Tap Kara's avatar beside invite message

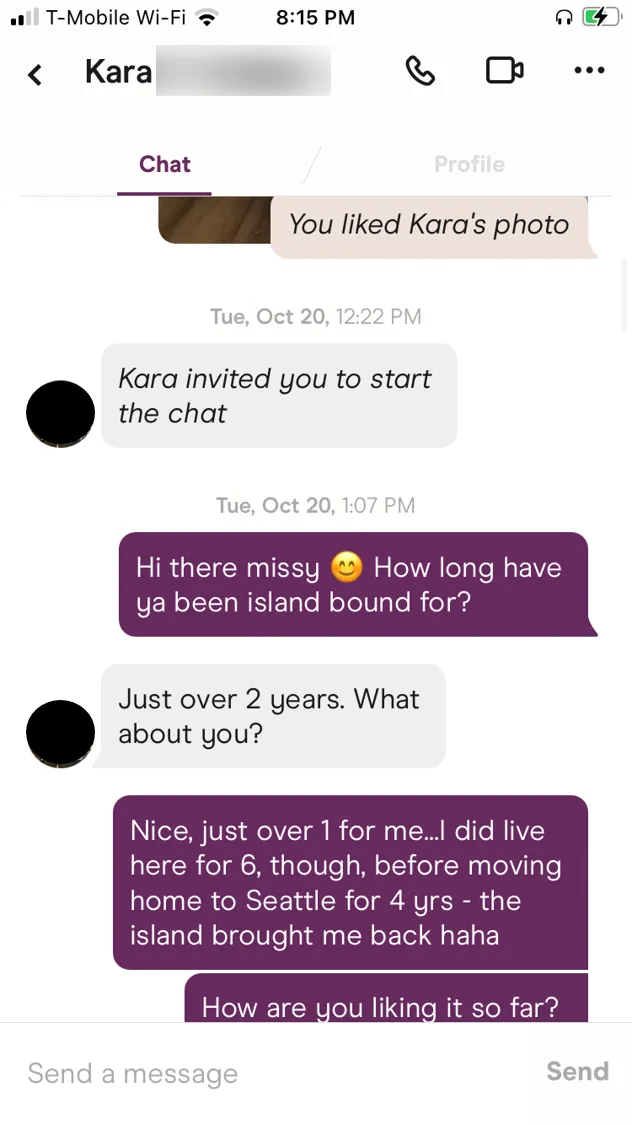[60, 413]
